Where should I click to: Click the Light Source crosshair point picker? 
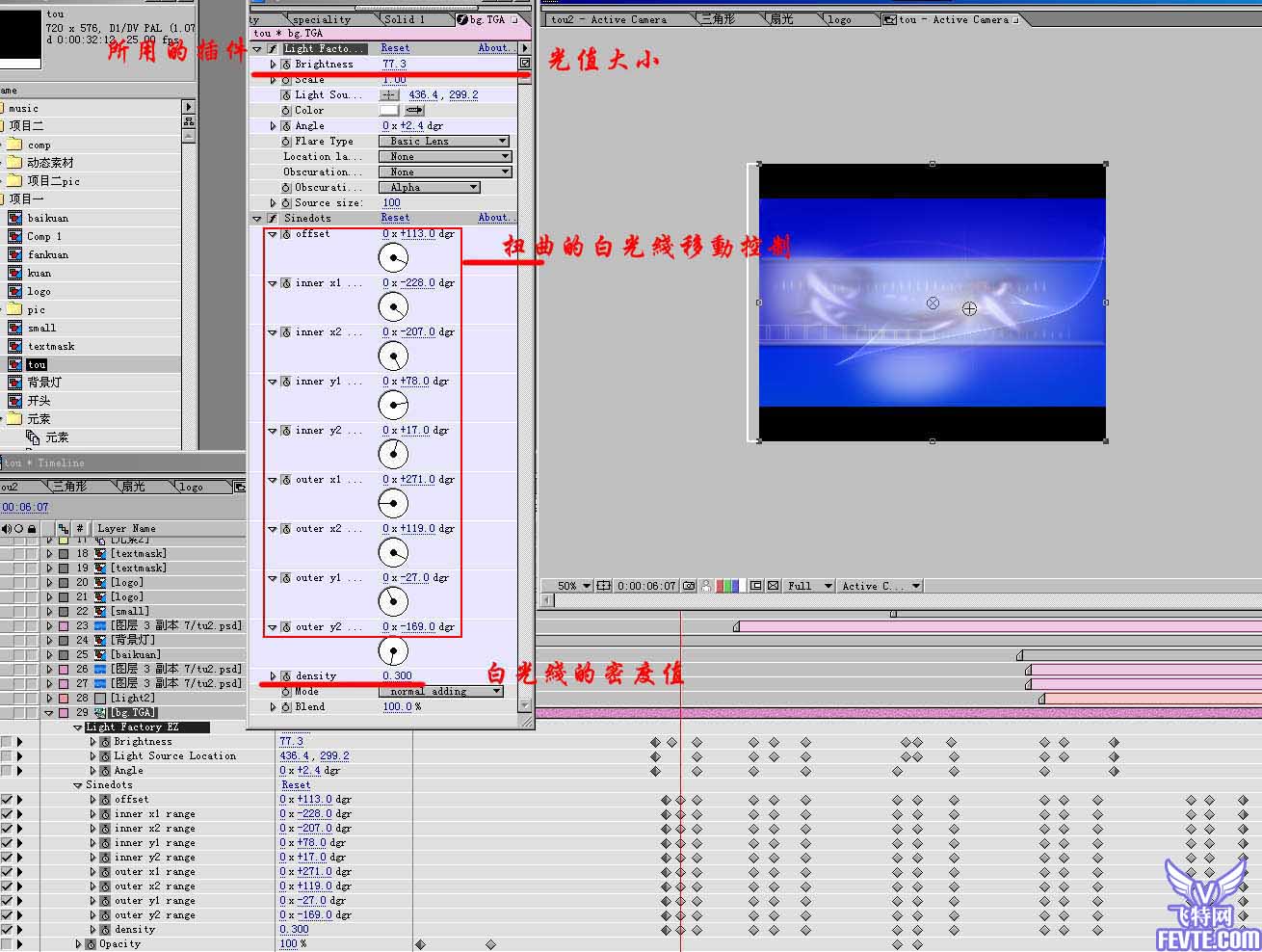[x=389, y=95]
